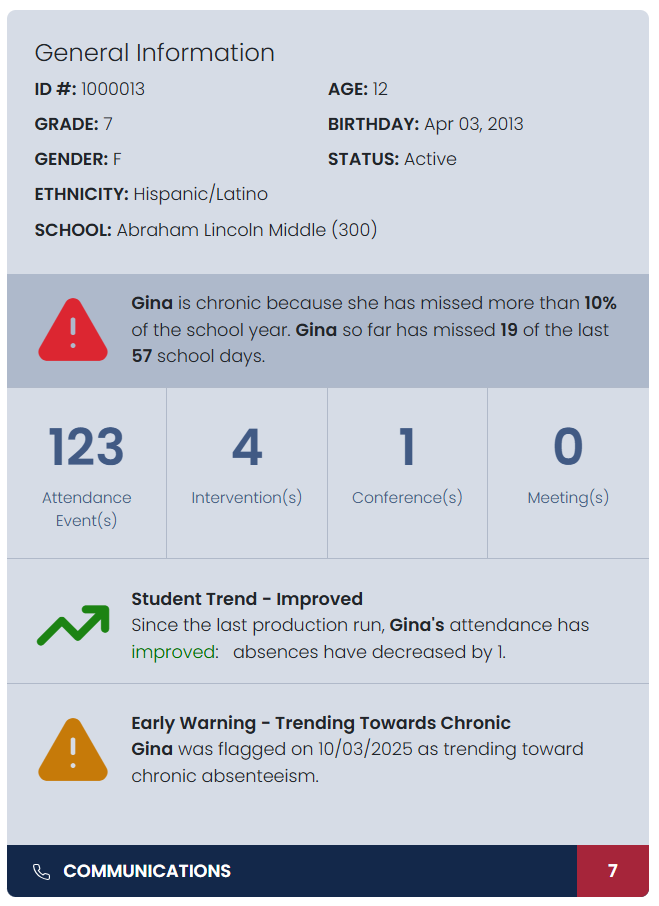The height and width of the screenshot is (906, 659).
Task: Click the orange early warning triangle icon
Action: pos(73,750)
